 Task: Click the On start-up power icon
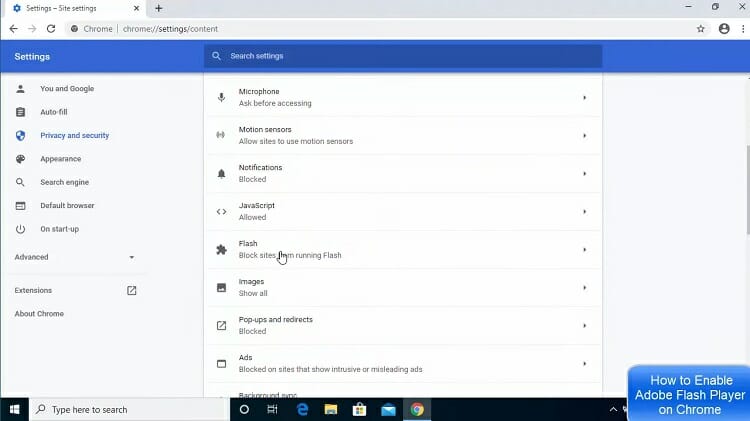tap(20, 229)
